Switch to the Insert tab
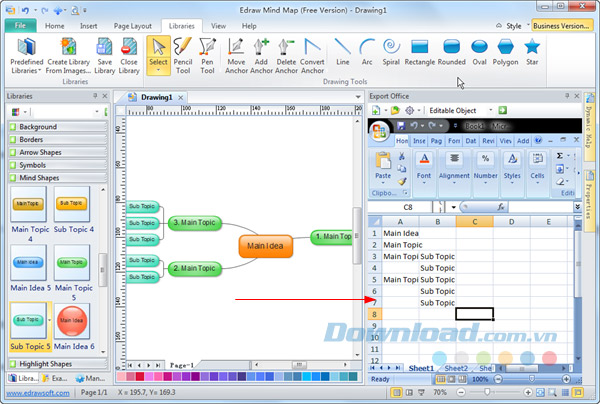The image size is (600, 404). pos(88,26)
